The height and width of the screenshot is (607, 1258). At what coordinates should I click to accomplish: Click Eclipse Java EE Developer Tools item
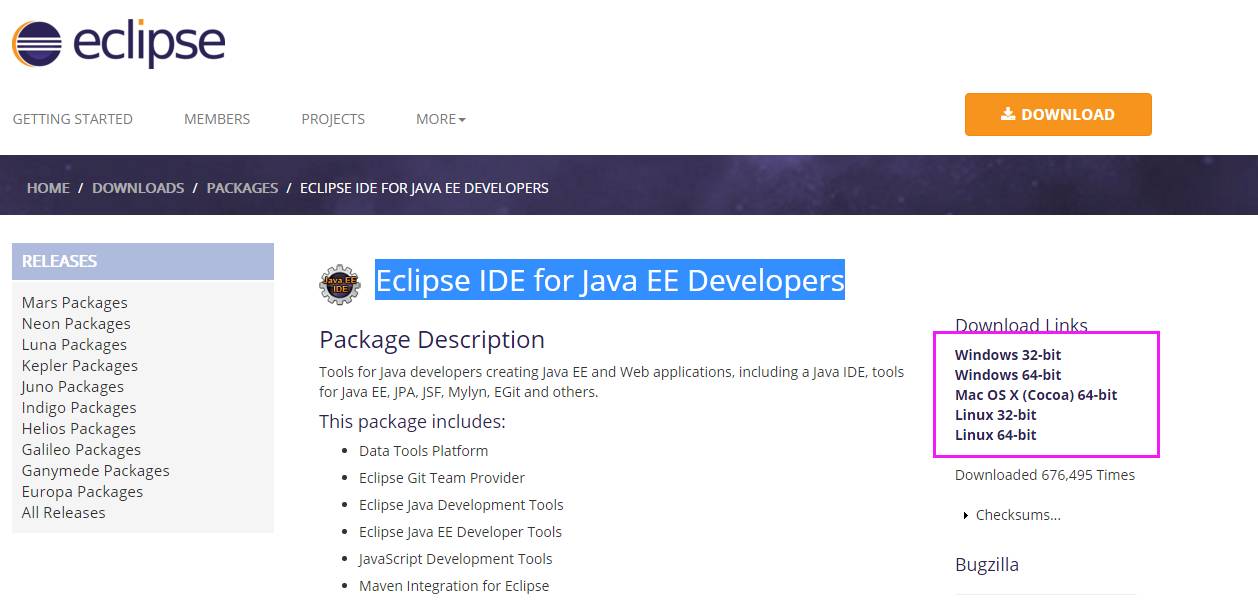[460, 532]
